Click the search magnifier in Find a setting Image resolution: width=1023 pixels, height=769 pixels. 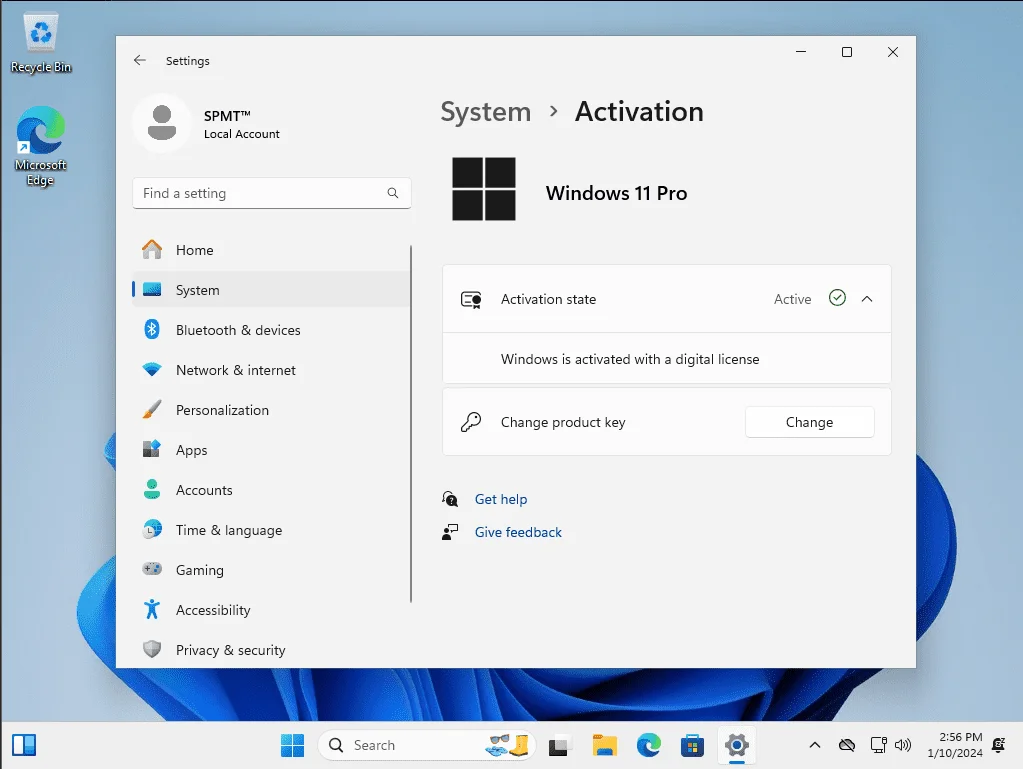pyautogui.click(x=393, y=193)
